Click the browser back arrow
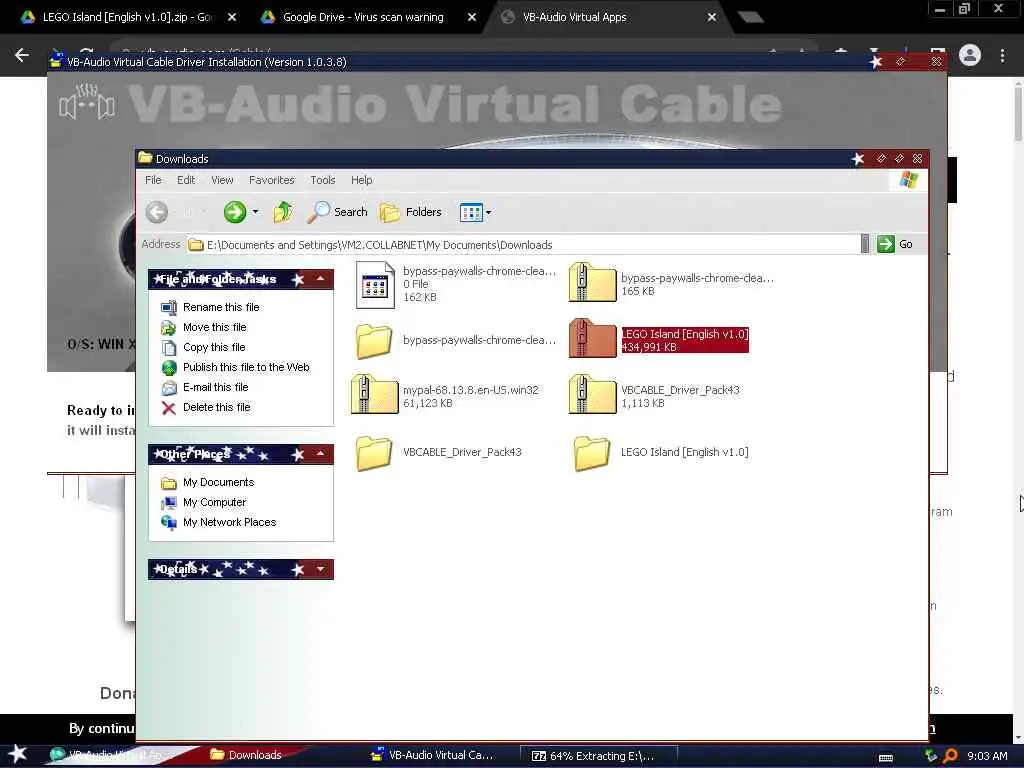The width and height of the screenshot is (1024, 768). coord(22,56)
